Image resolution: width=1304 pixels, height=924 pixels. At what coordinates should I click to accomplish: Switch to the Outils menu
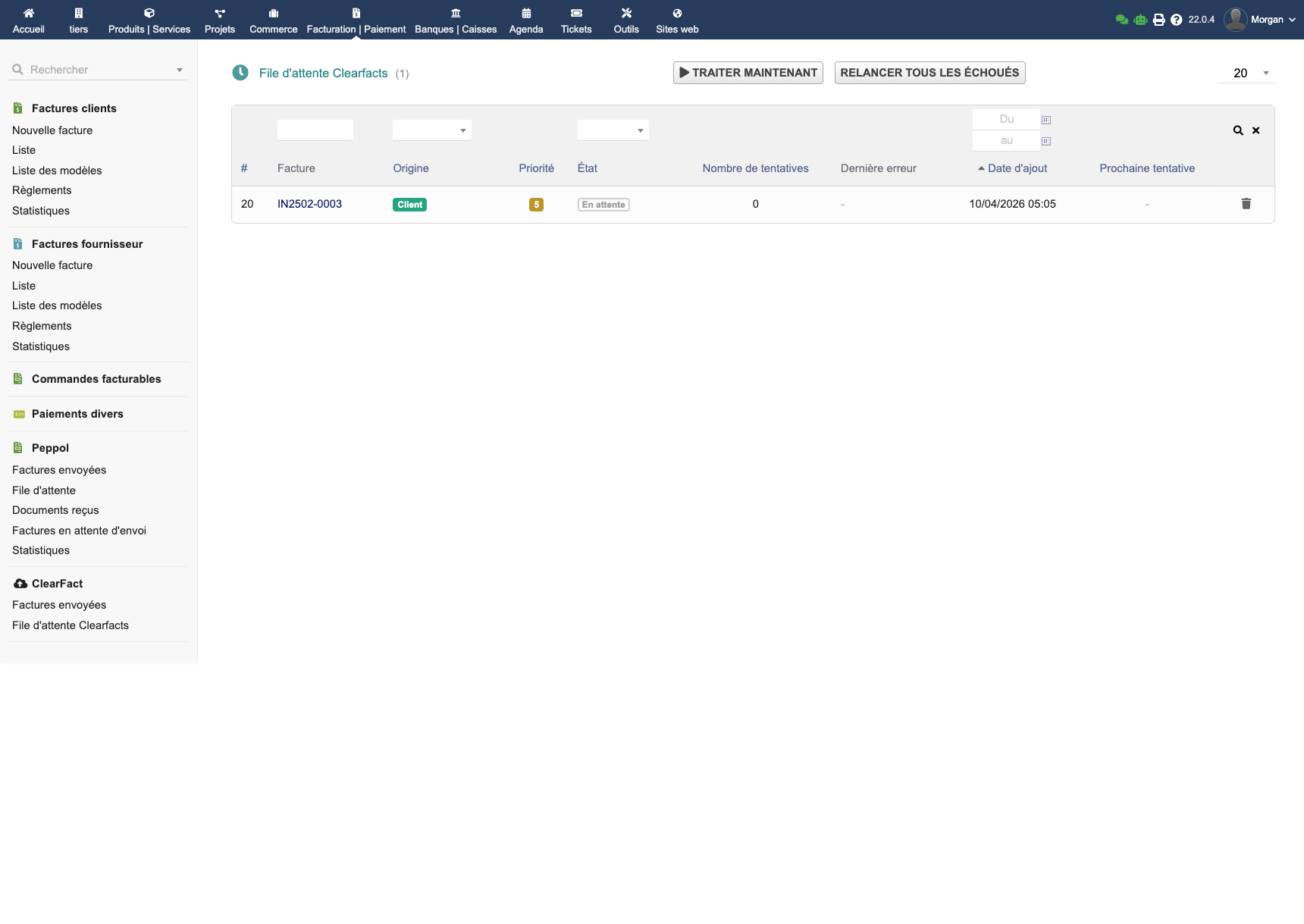tap(626, 20)
